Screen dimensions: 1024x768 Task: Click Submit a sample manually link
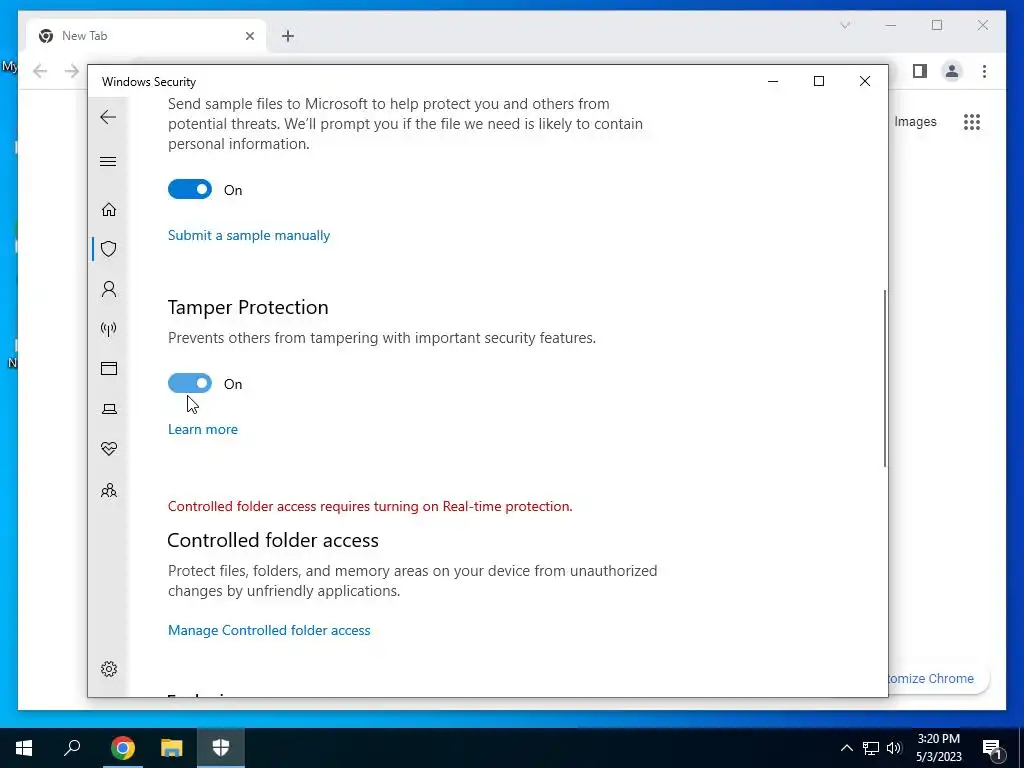249,235
